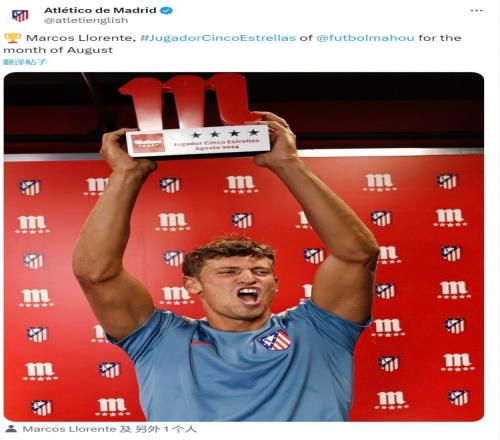
Task: Open the @futbolmahou mention
Action: click(365, 38)
